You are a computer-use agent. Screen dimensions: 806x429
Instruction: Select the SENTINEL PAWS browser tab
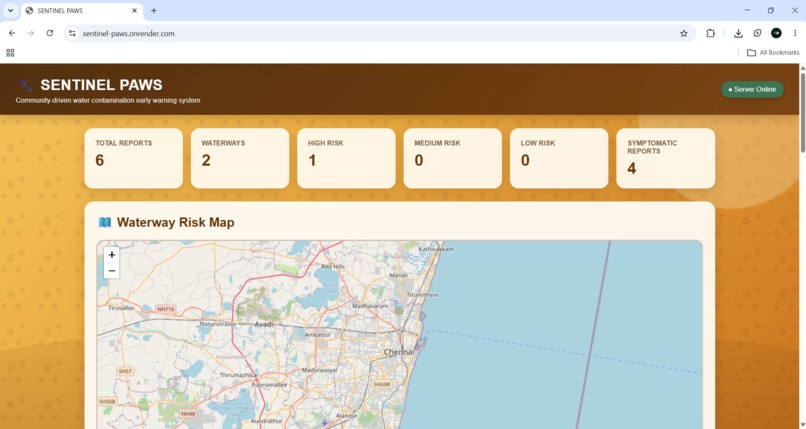(x=82, y=10)
